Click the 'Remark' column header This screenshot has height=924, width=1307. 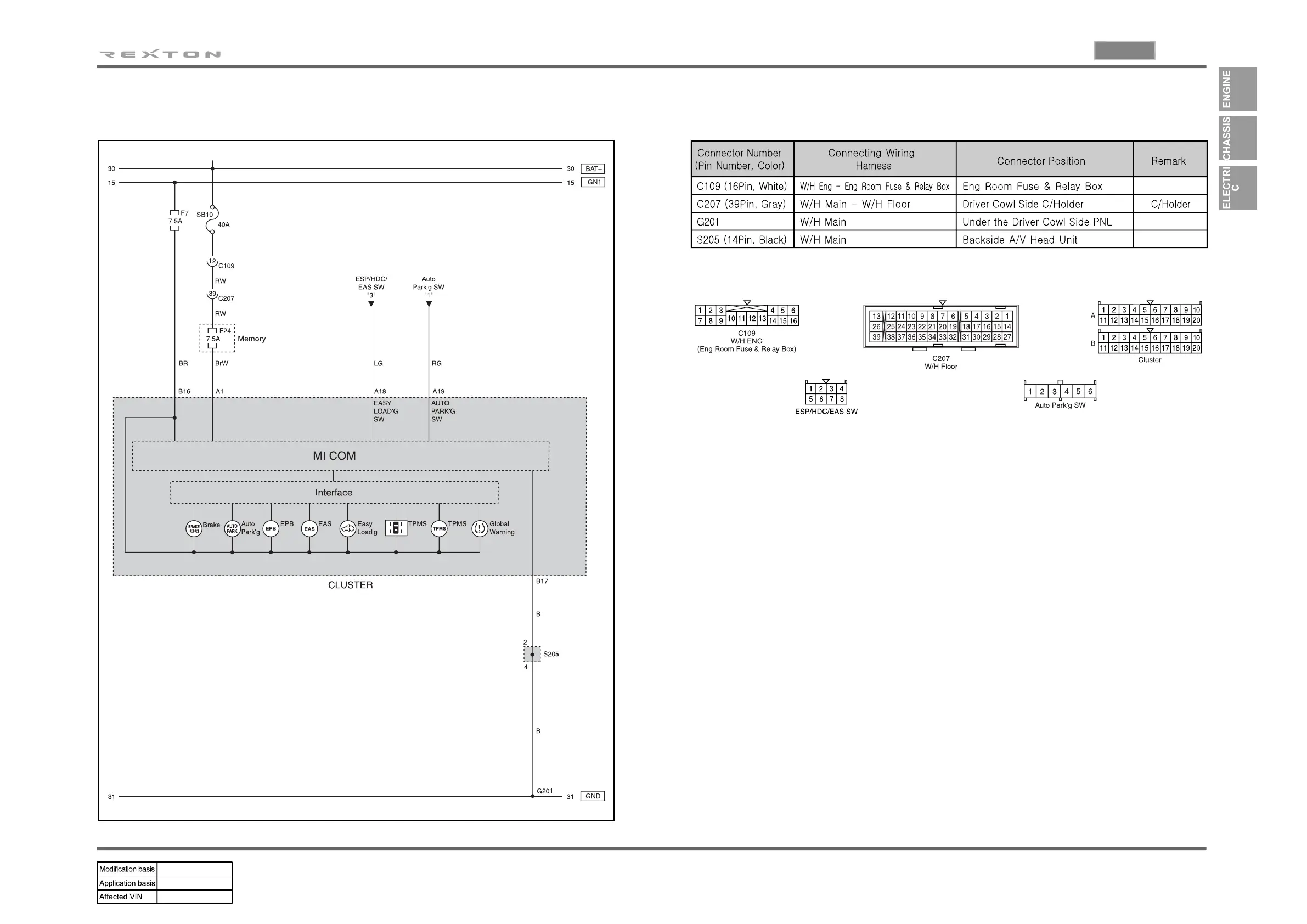[1170, 159]
